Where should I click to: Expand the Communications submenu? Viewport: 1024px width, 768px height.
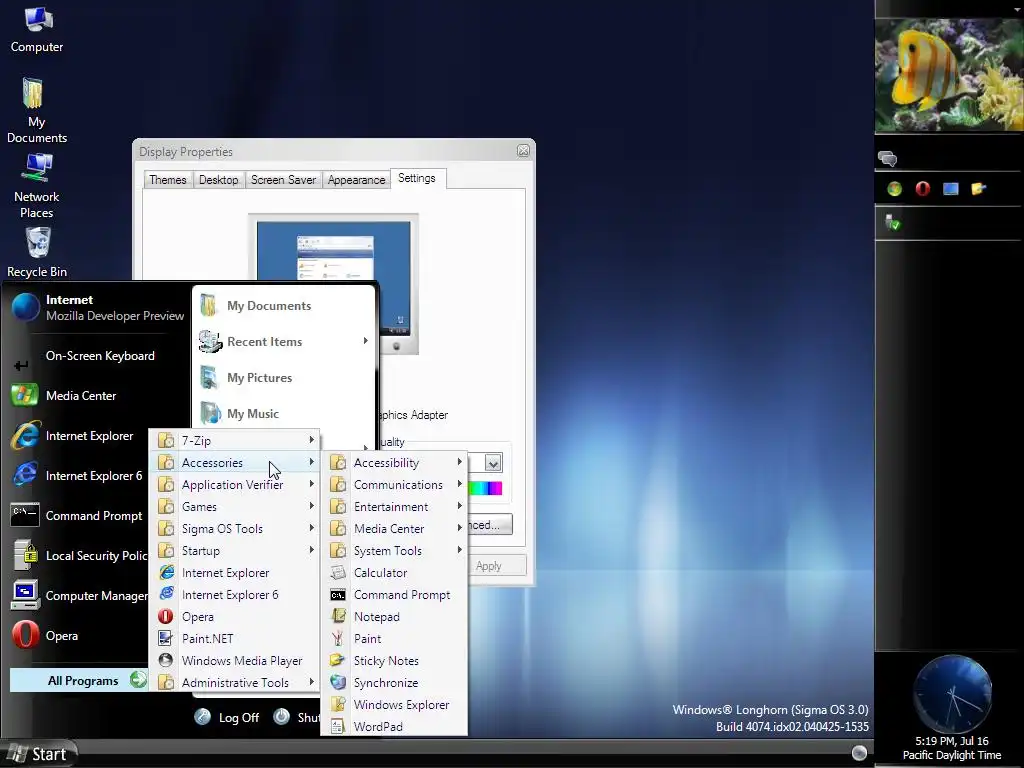[x=394, y=485]
